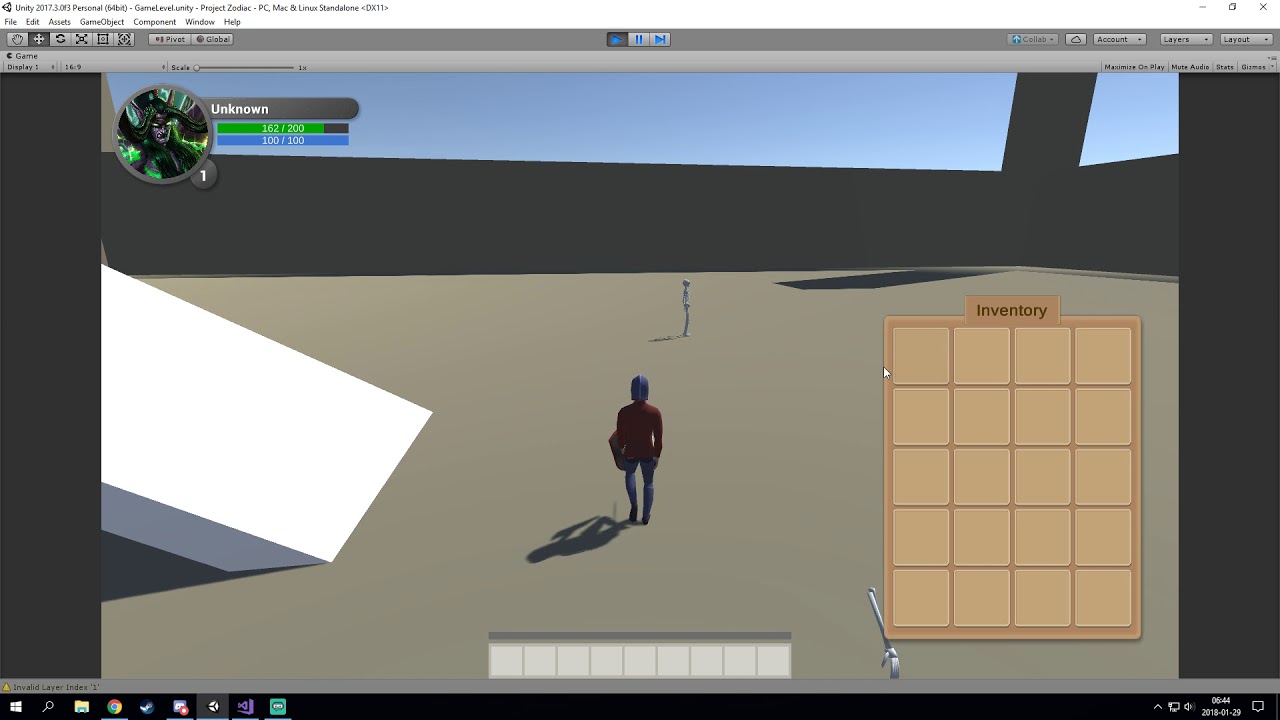The image size is (1280, 720).
Task: Select the Rotate tool
Action: point(60,39)
